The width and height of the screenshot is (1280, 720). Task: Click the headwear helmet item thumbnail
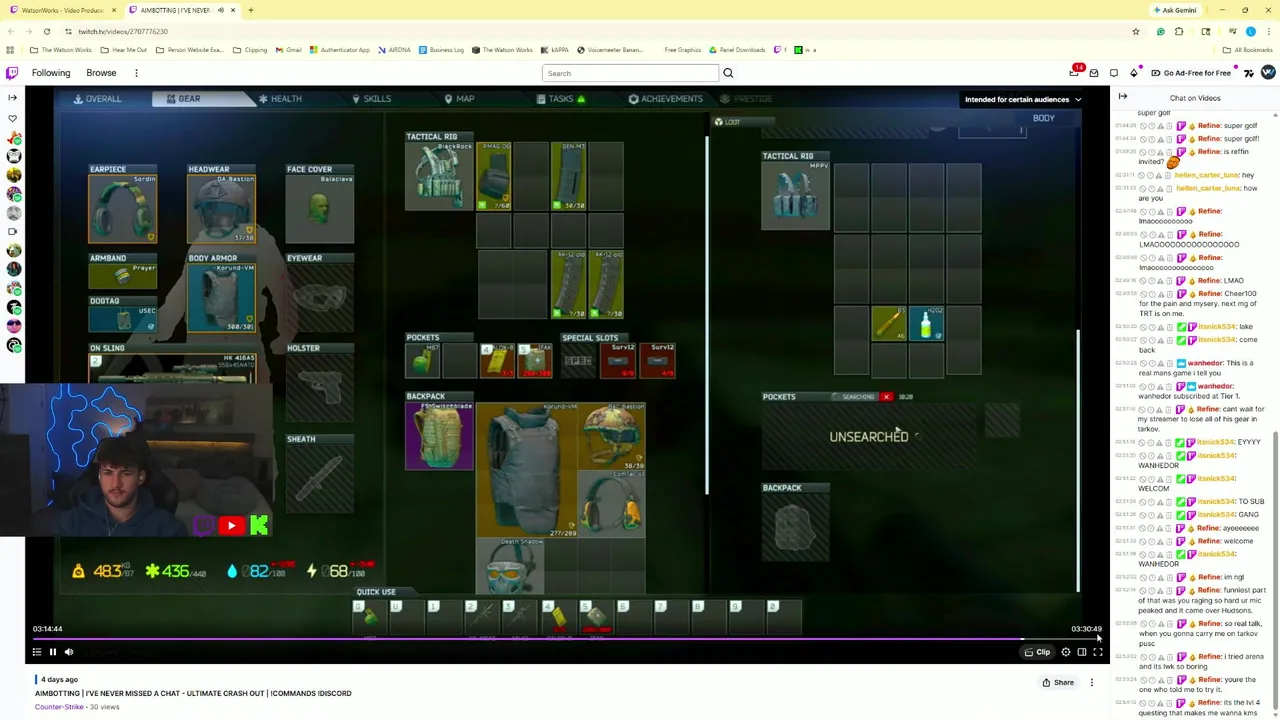point(221,209)
